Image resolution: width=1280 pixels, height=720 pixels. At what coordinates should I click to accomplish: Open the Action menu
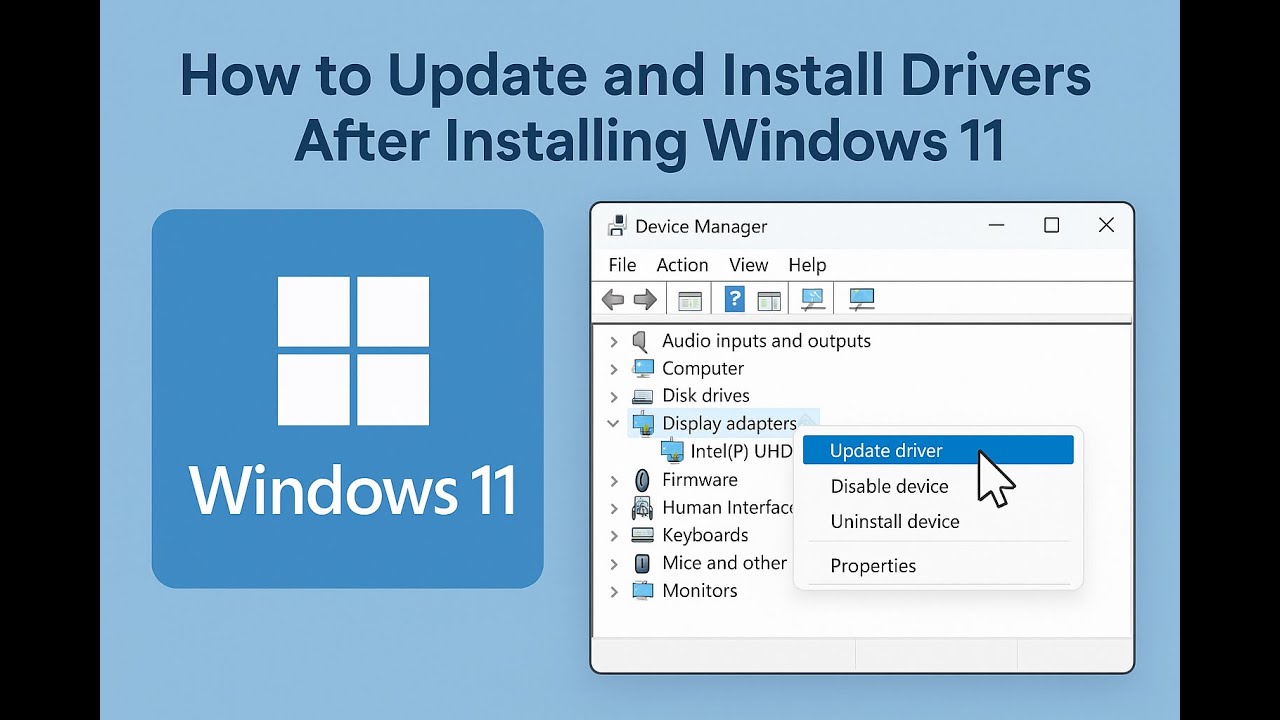tap(682, 265)
